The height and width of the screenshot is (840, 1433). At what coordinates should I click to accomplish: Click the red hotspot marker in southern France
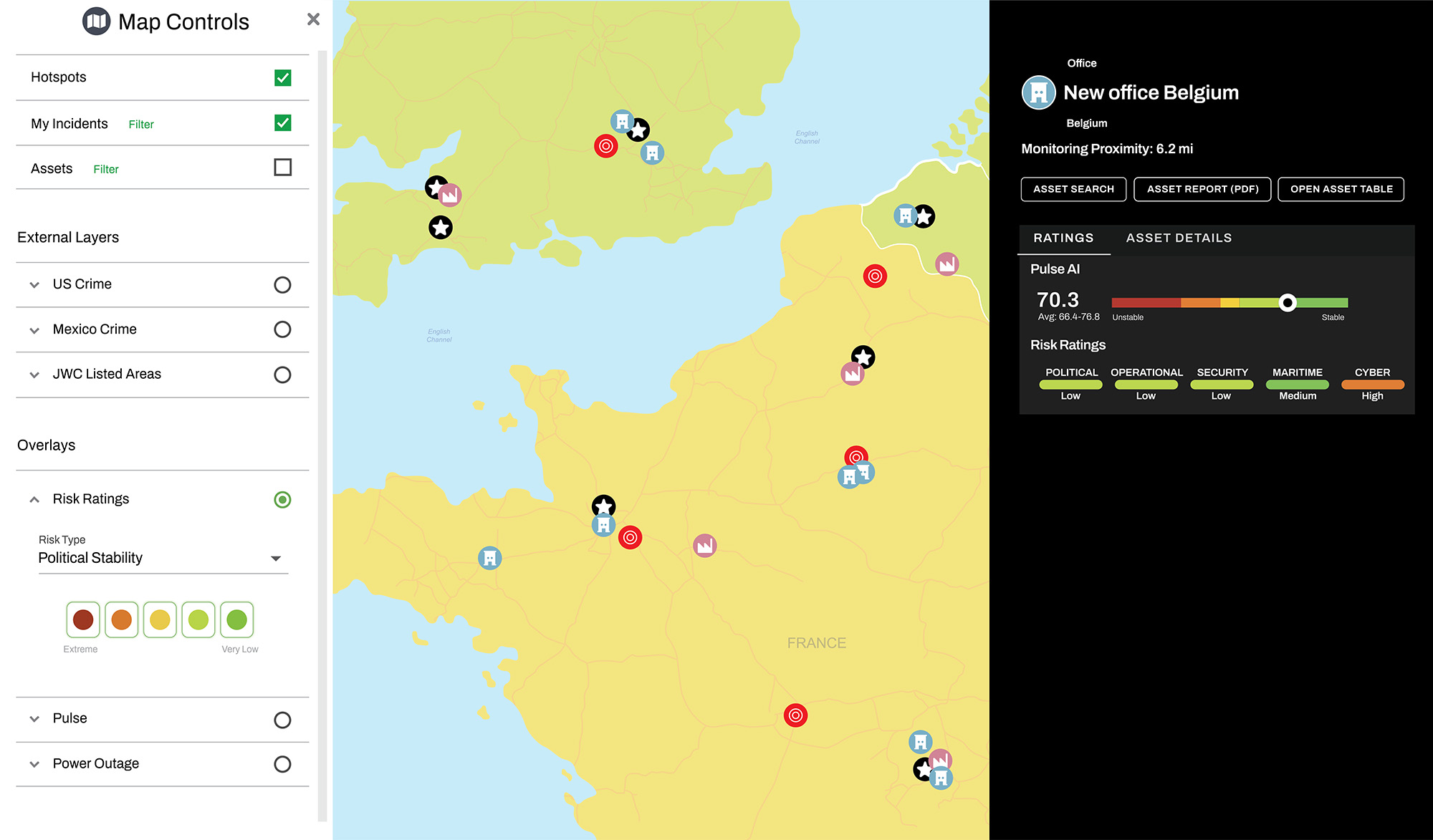(795, 715)
